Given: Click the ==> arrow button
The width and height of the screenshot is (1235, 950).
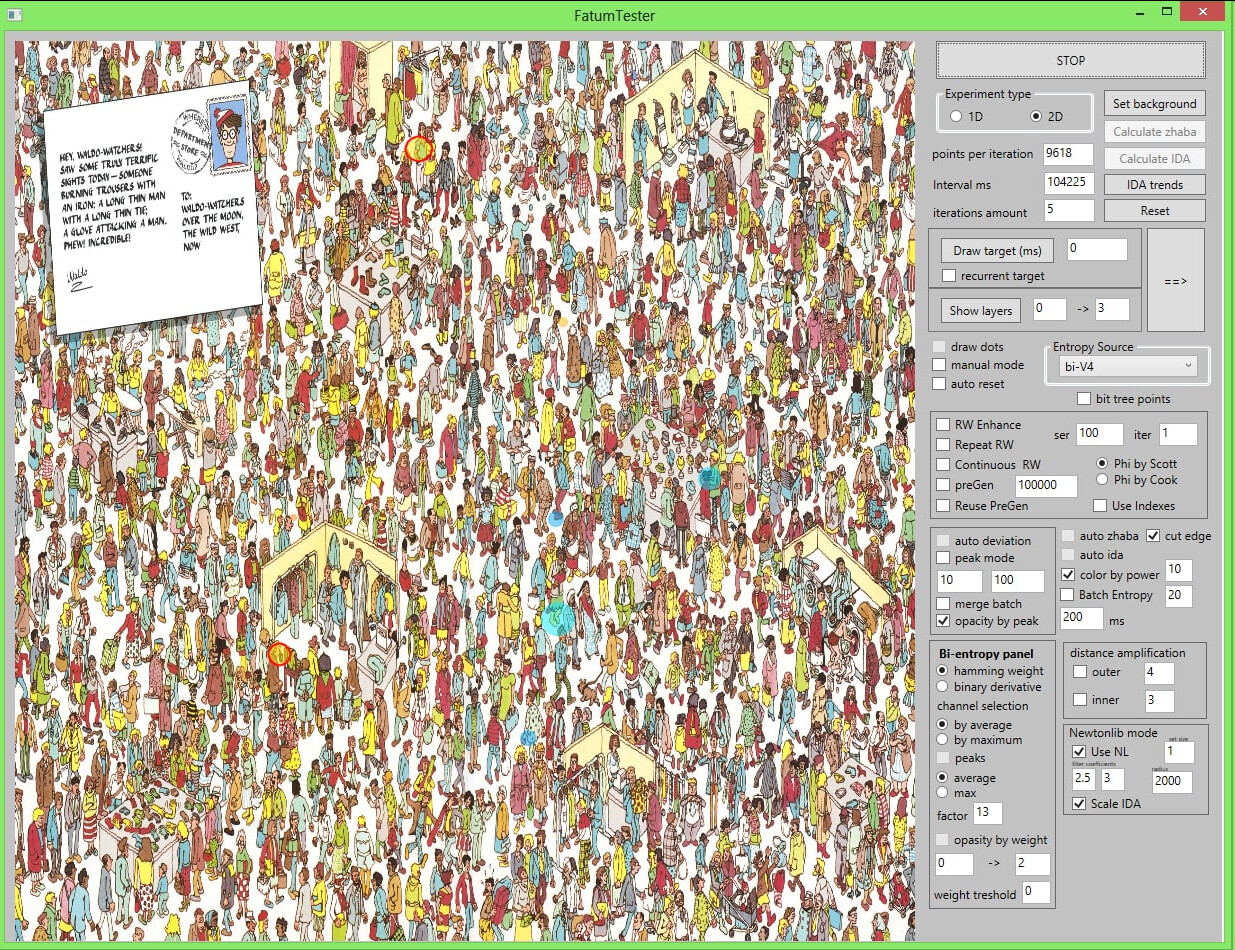Looking at the screenshot, I should click(1175, 280).
